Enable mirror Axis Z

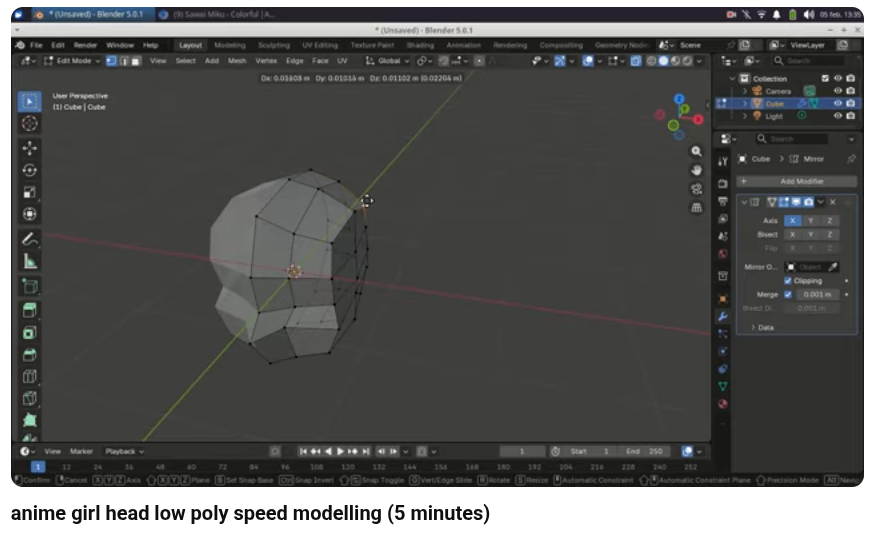click(x=829, y=220)
